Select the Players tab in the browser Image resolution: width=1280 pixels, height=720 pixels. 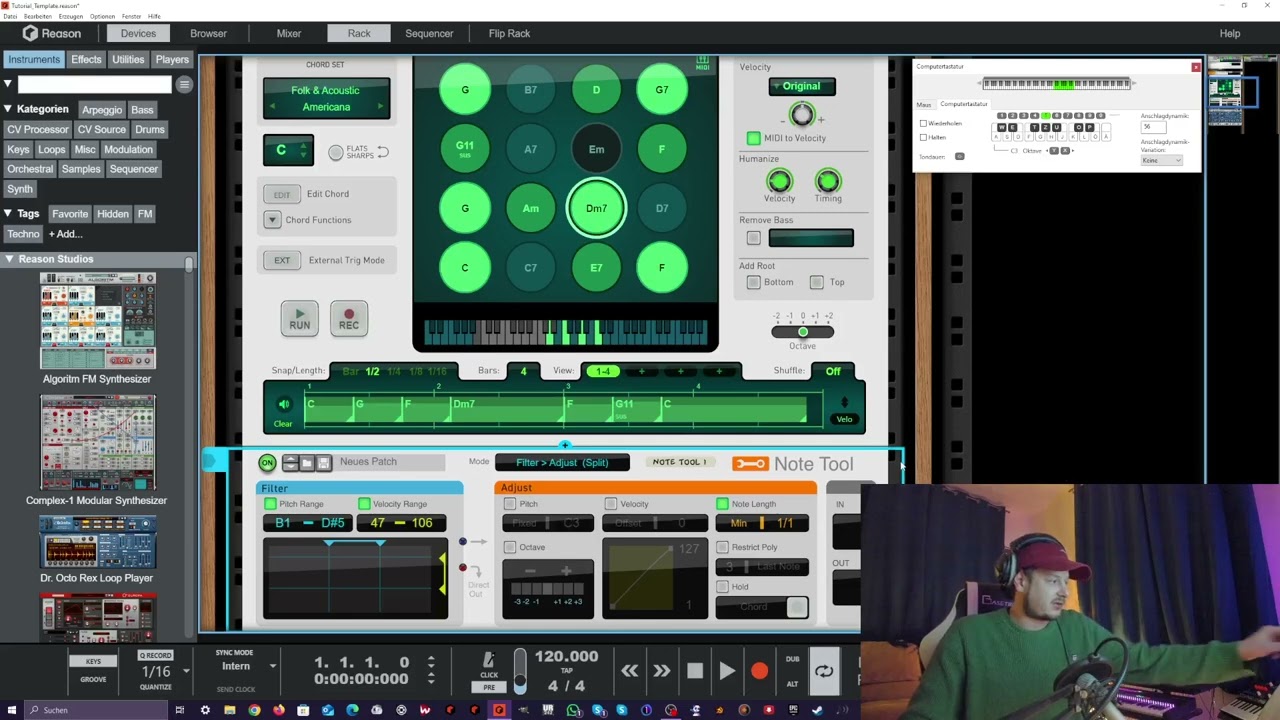[172, 59]
